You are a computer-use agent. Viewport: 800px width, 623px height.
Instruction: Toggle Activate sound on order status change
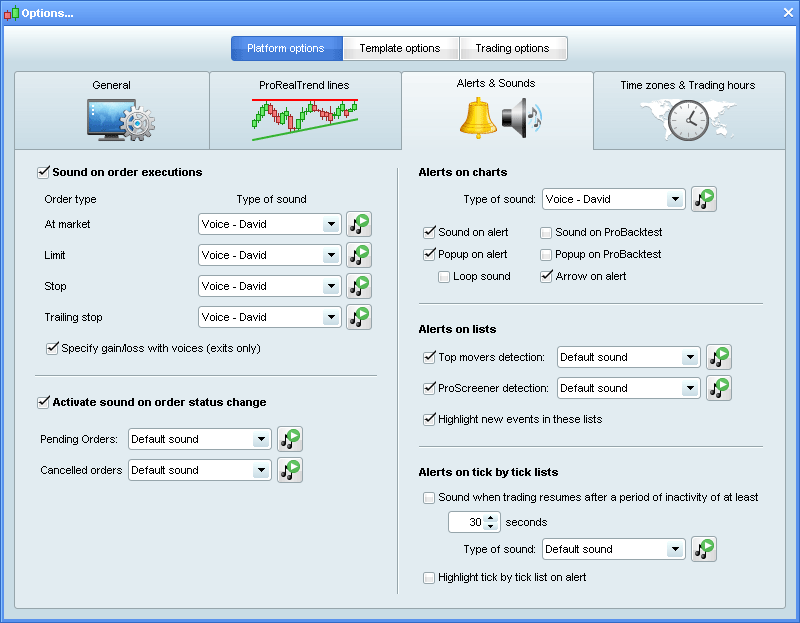coord(43,403)
